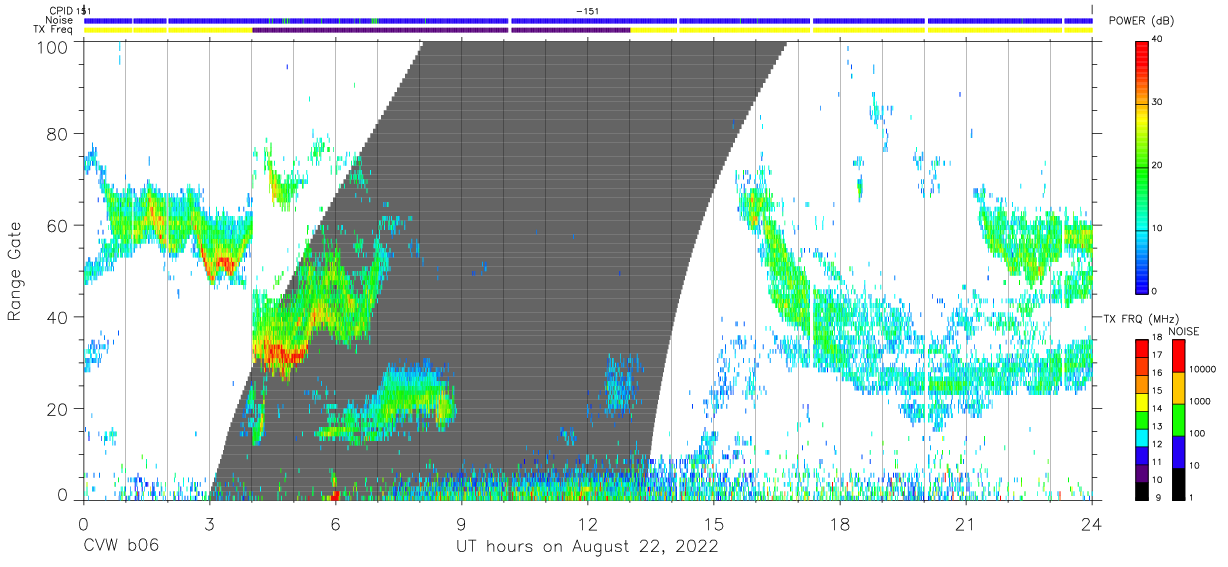Click the 'Range Gate' y-axis title

point(15,271)
